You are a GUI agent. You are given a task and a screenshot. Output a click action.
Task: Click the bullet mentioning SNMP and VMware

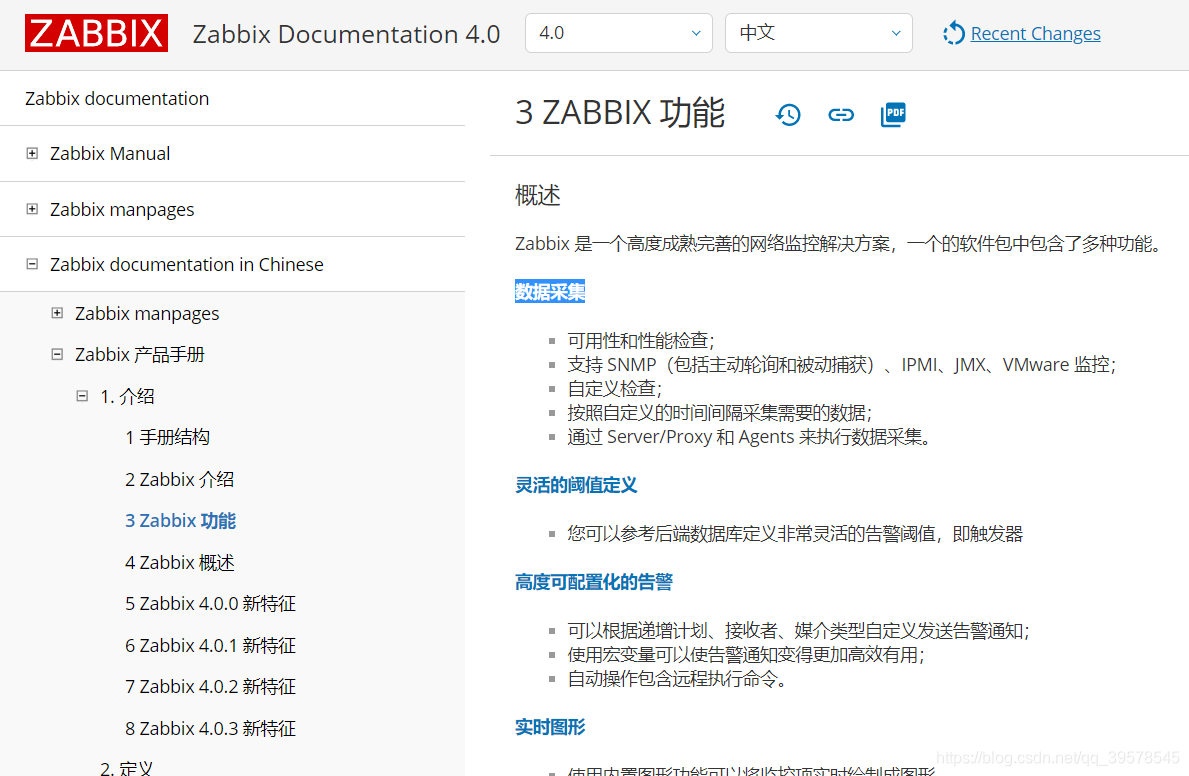pos(842,365)
